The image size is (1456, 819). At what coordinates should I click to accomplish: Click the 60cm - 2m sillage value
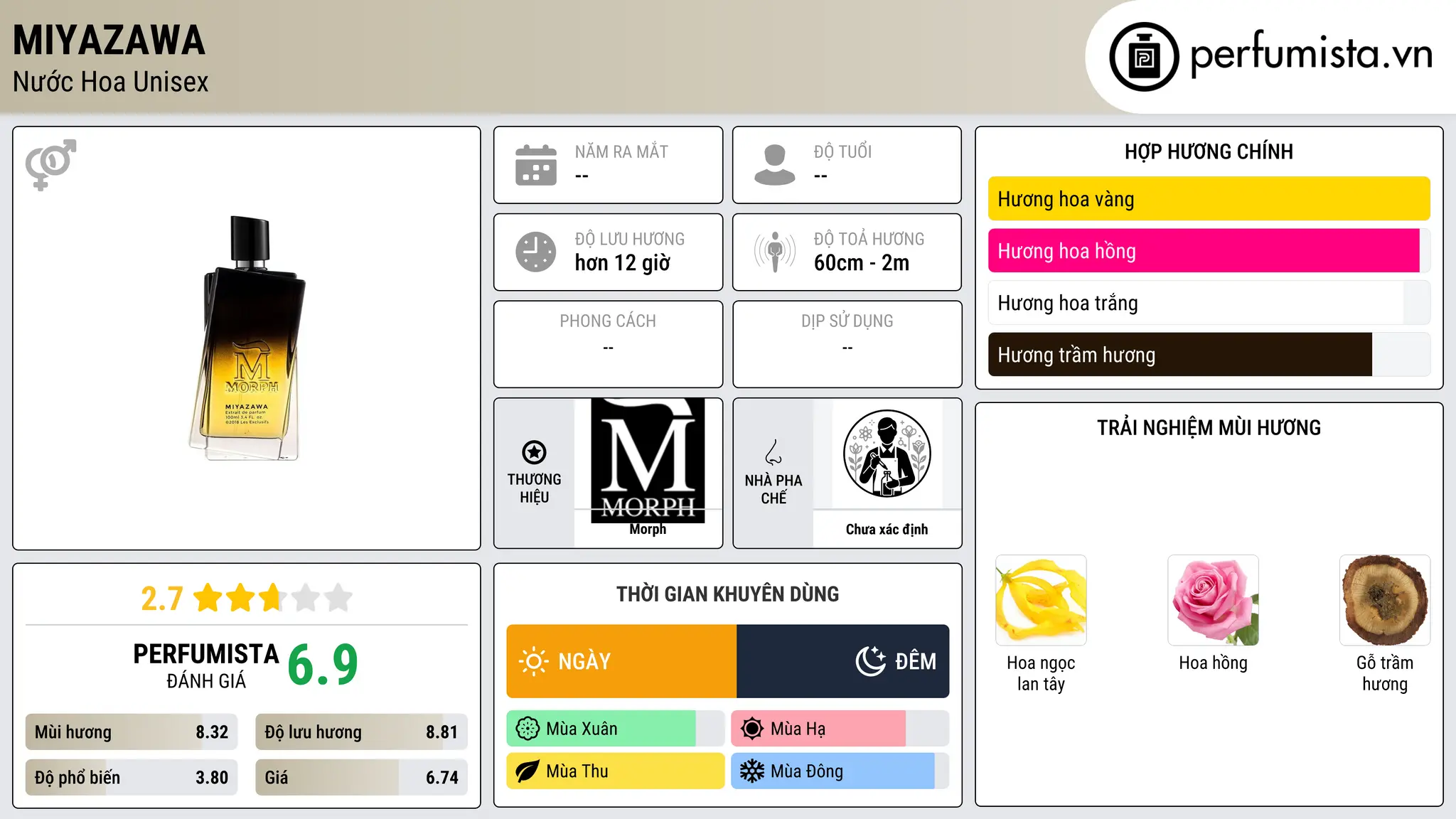862,263
